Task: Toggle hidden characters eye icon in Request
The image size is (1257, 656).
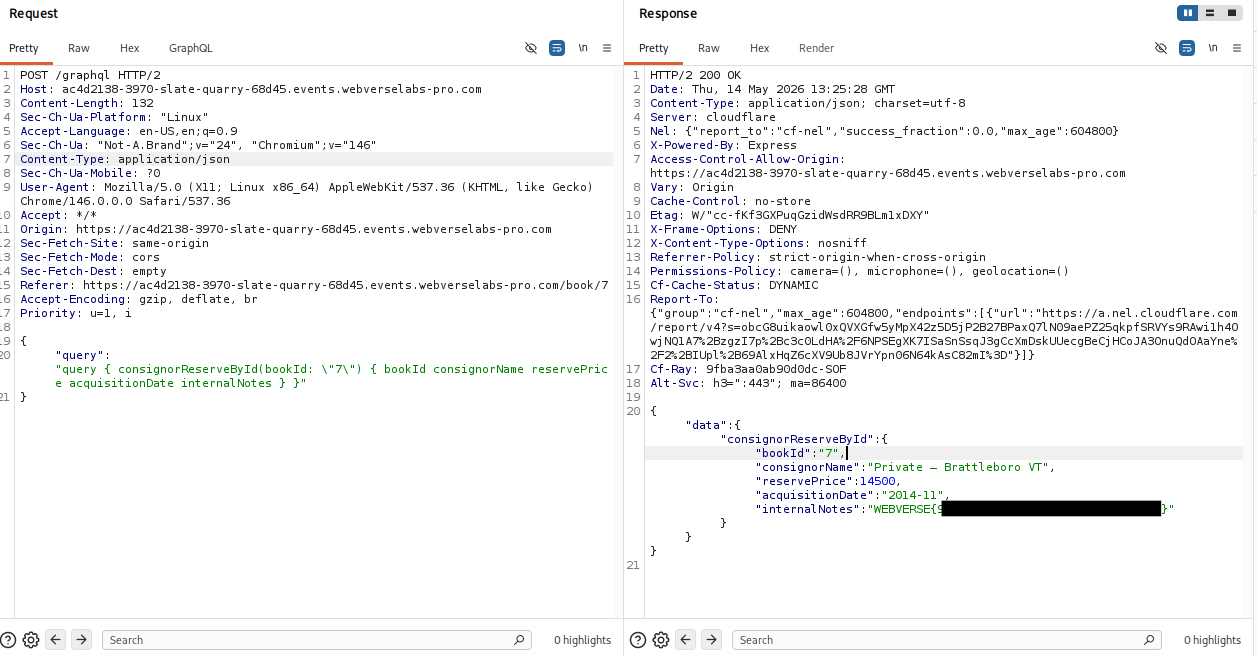Action: (x=531, y=48)
